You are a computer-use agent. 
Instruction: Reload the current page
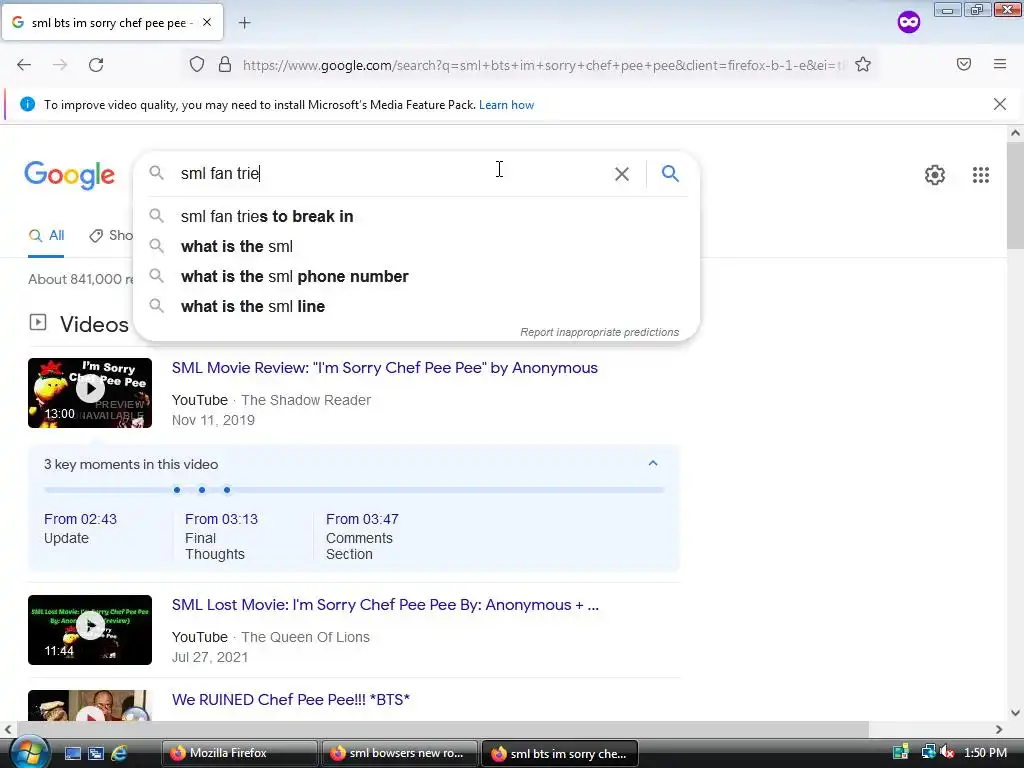pyautogui.click(x=96, y=65)
